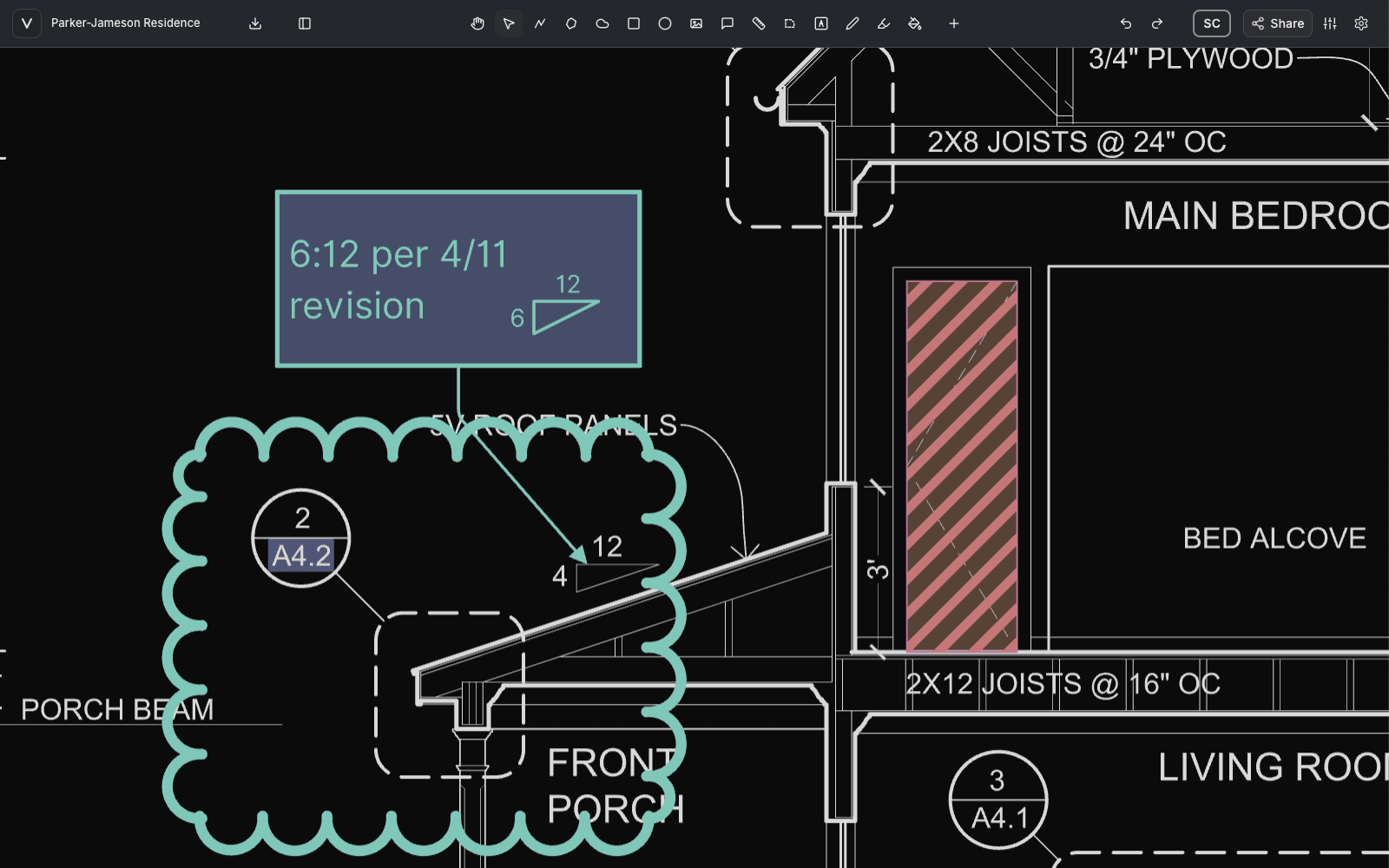The image size is (1389, 868).
Task: Select the Measure ruler tool
Action: 759,23
